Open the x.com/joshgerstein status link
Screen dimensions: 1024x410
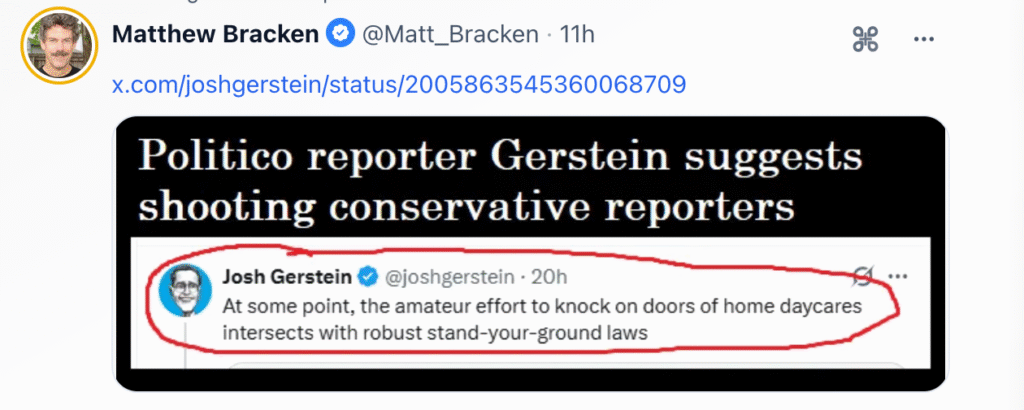(x=398, y=83)
